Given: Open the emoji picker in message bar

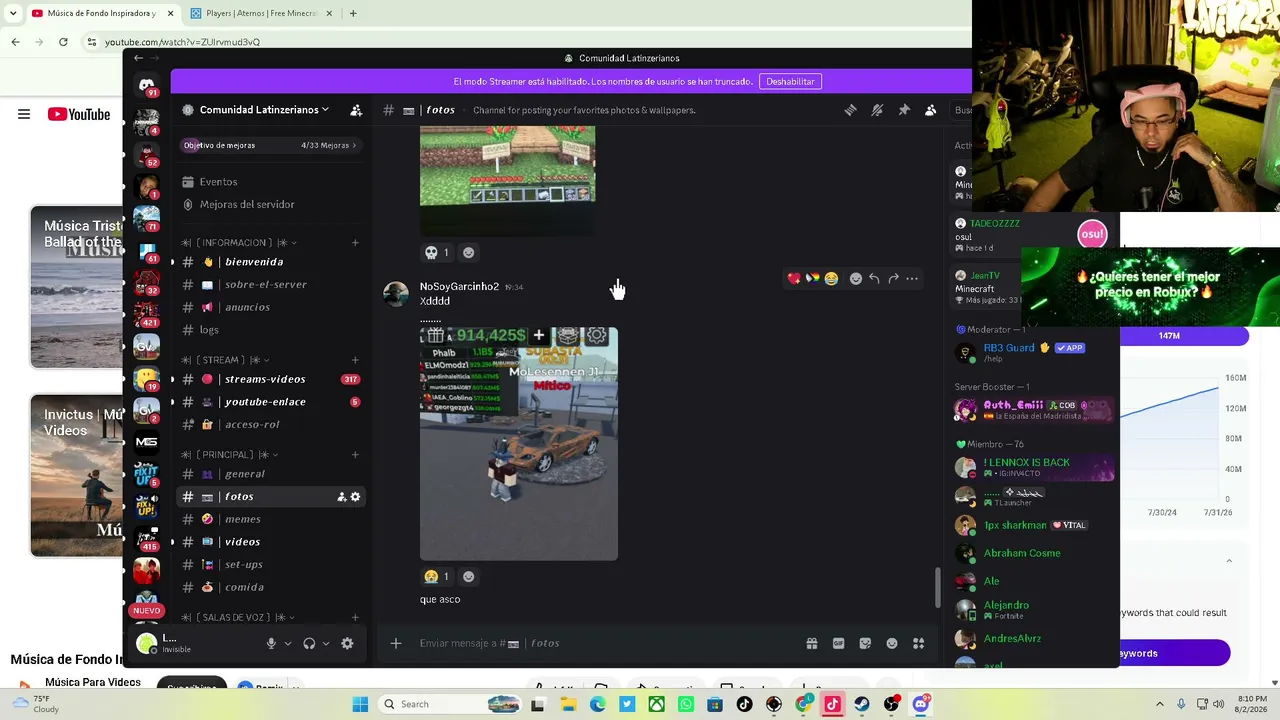Looking at the screenshot, I should tap(892, 644).
